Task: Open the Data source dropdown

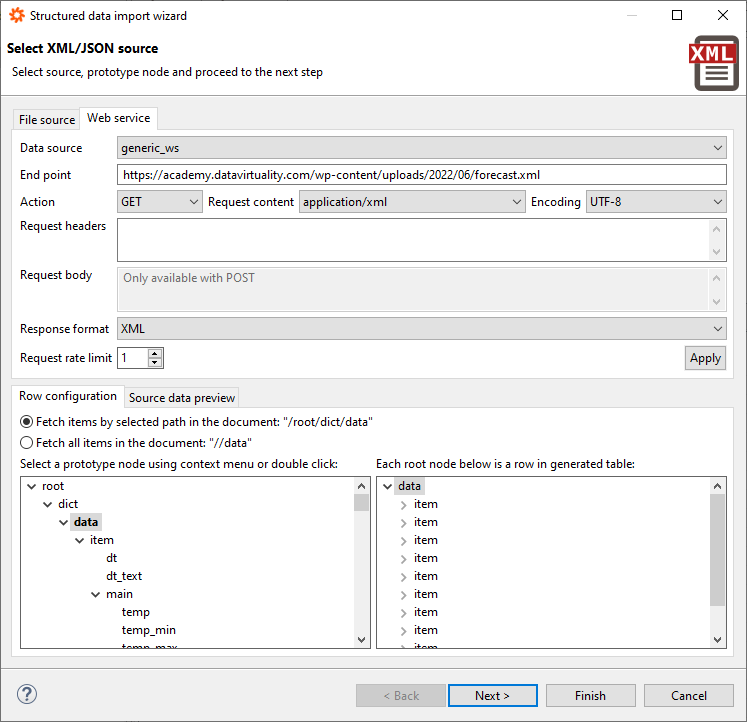Action: pos(421,148)
